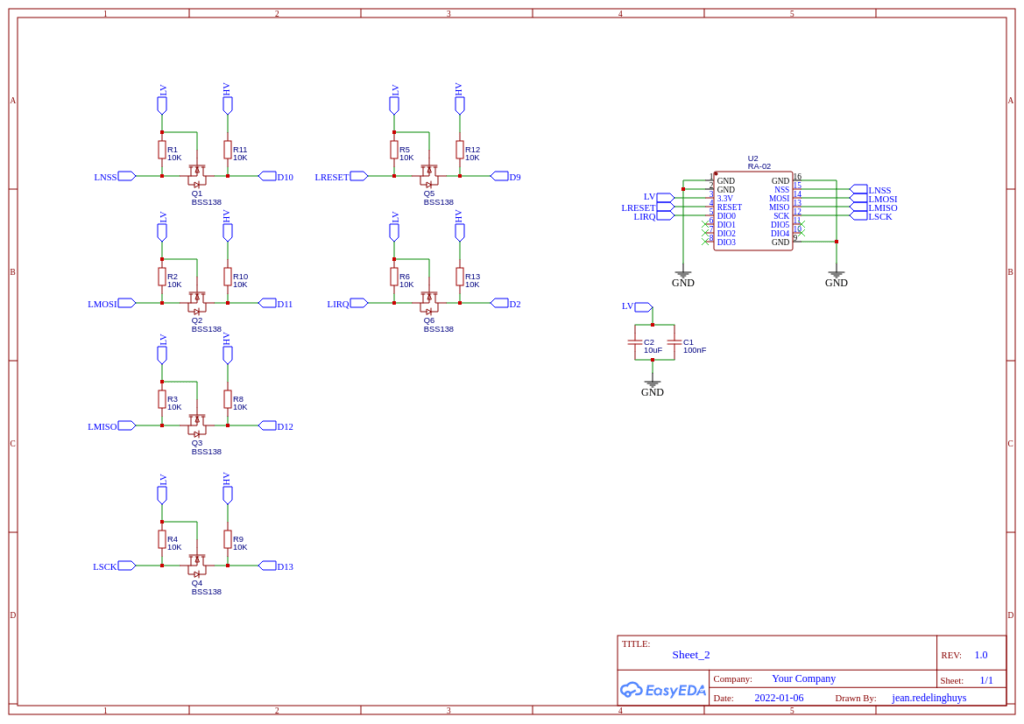Click the EasyEDA logo in title block
1024x724 pixels.
pos(663,690)
